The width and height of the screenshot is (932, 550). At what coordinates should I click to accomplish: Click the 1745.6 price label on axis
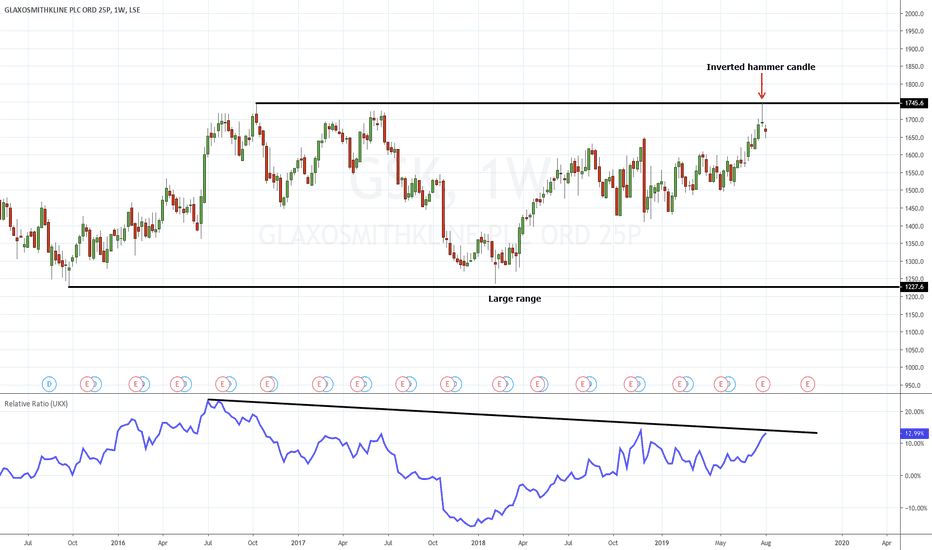[x=914, y=103]
